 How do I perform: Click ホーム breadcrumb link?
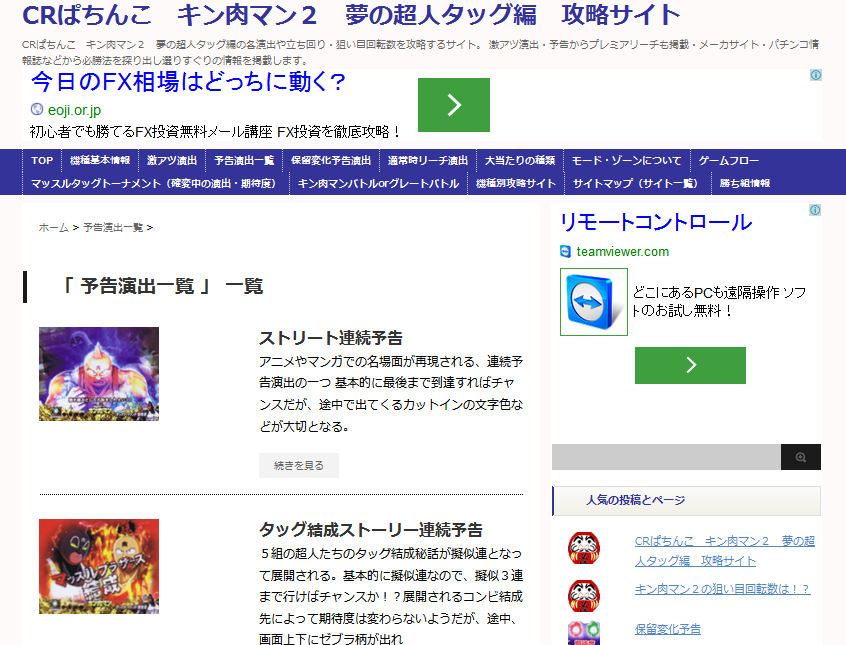[53, 228]
